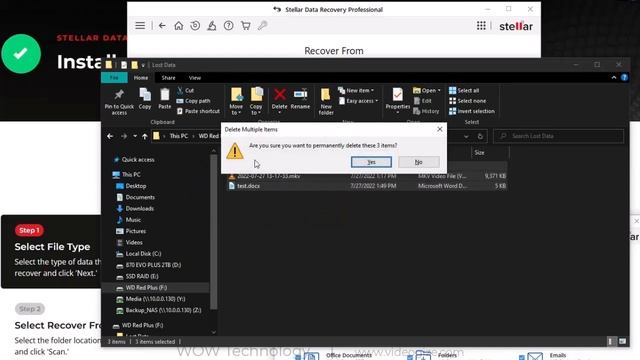Expand address bar history dropdown
Screen dimensions: 640x360
pos(466,136)
